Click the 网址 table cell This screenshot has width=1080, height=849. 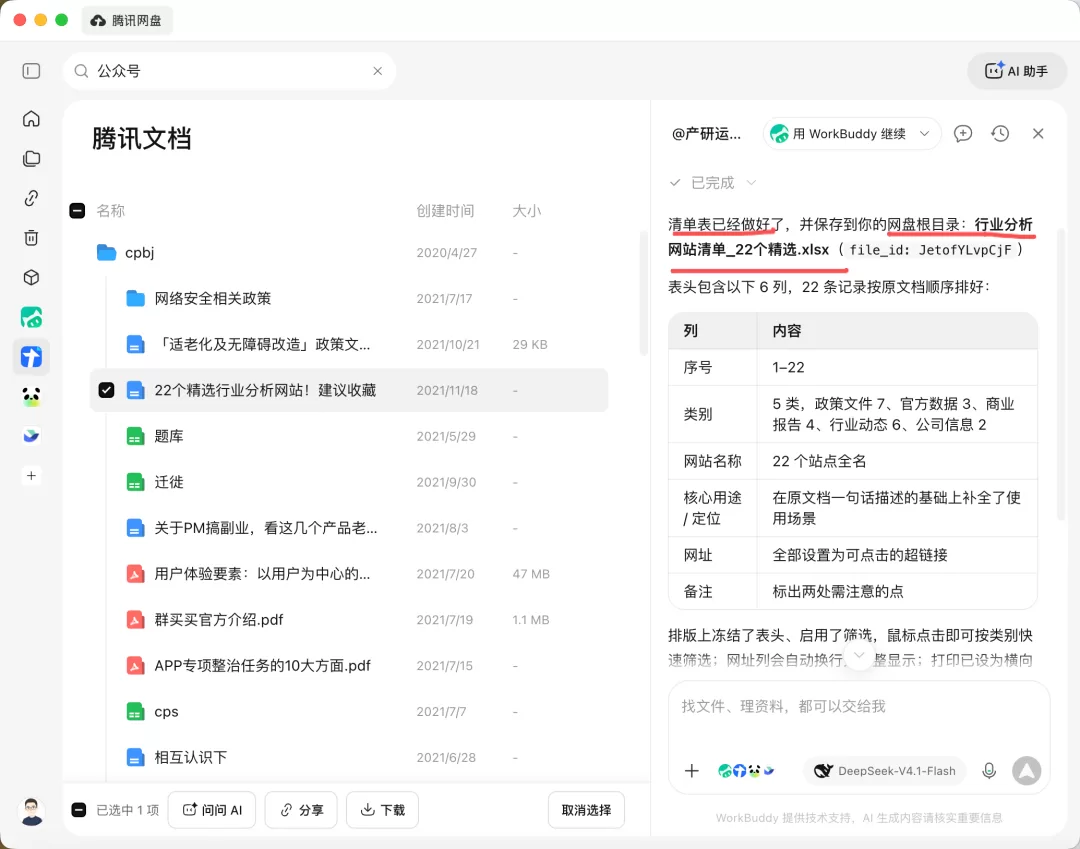[x=712, y=555]
